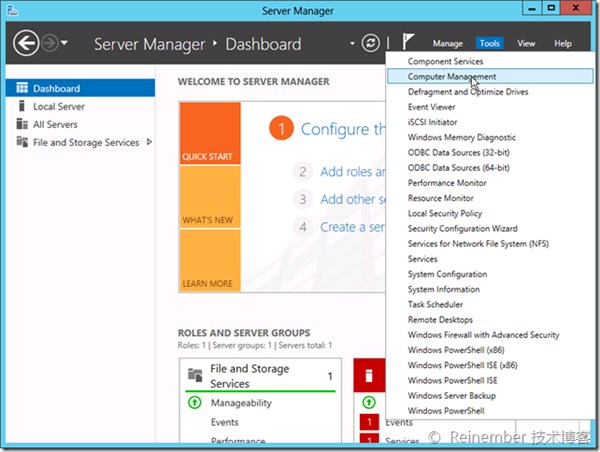Open the navigation history dropdown arrow
Screen dimensions: 600x452
65,44
